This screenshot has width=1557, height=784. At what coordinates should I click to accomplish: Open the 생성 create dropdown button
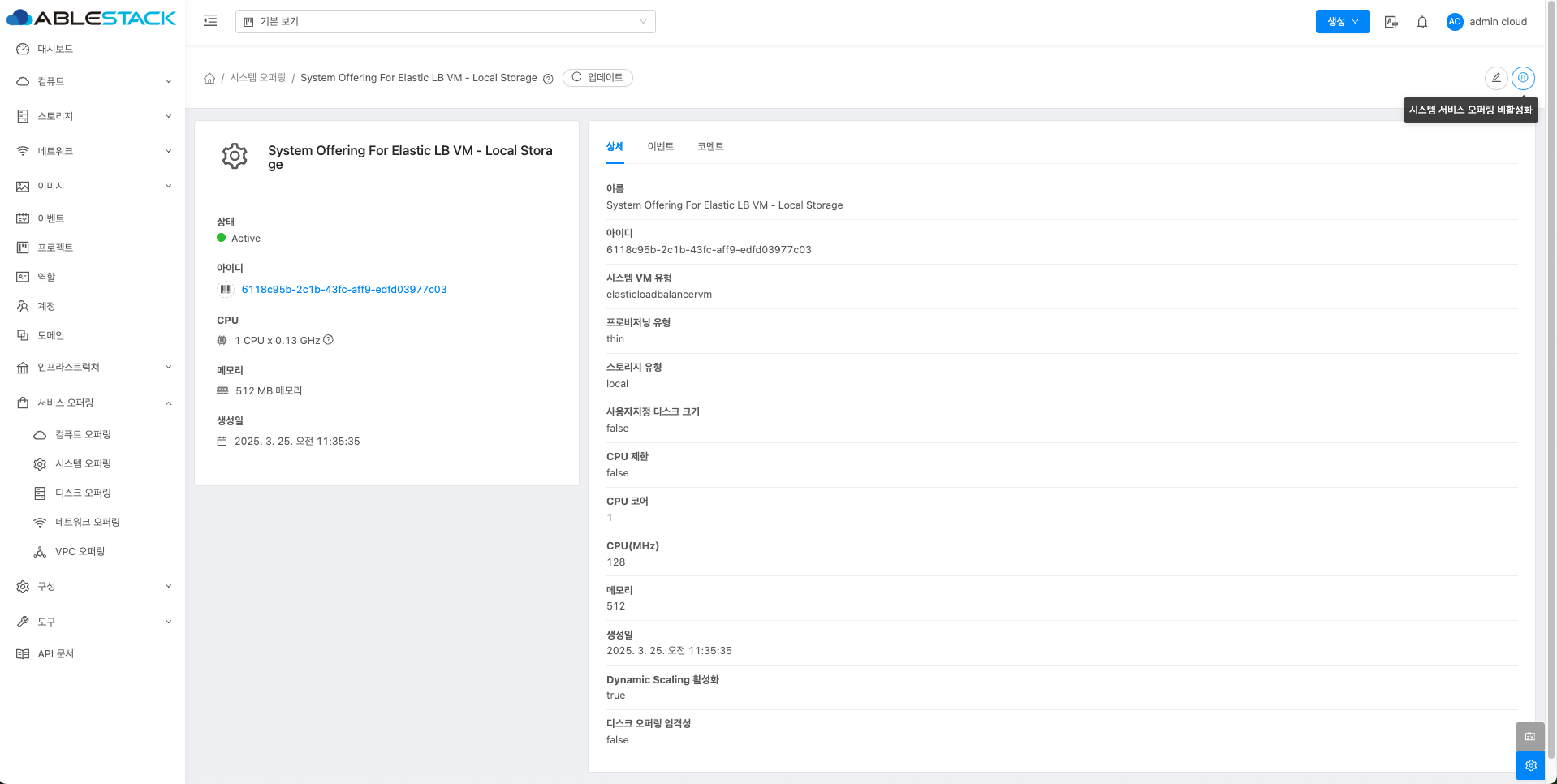[x=1342, y=22]
